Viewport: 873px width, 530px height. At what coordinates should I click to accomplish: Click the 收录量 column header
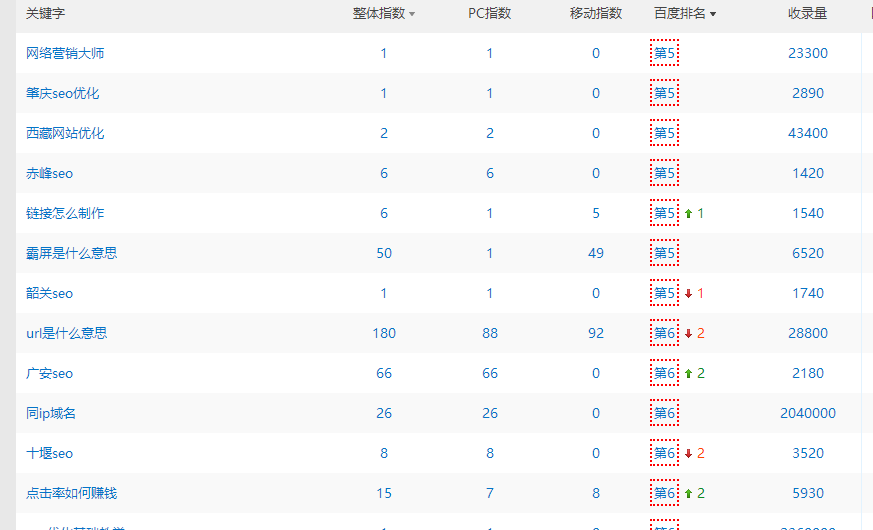point(807,14)
